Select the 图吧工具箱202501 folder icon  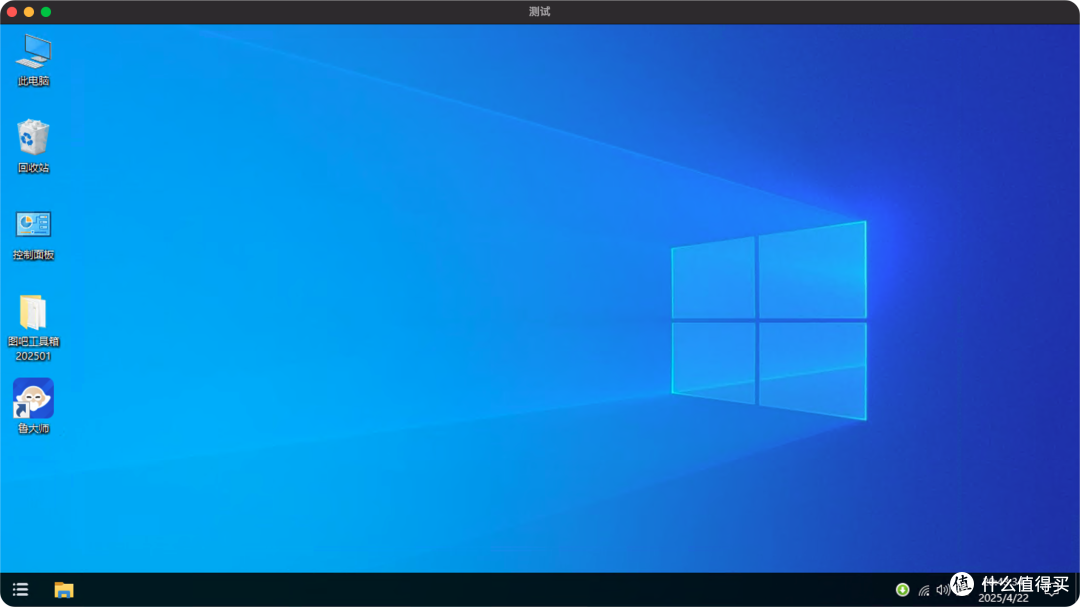[33, 327]
